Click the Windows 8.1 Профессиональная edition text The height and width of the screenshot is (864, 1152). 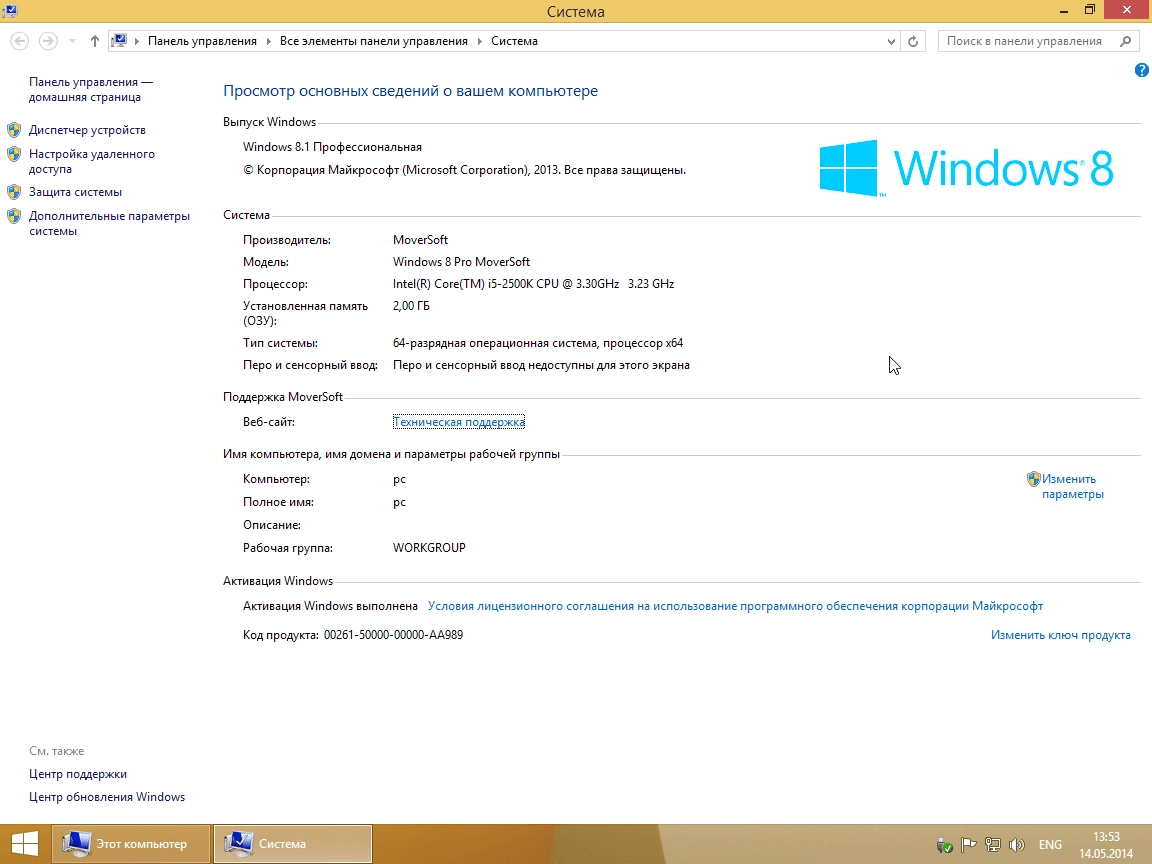coord(332,147)
